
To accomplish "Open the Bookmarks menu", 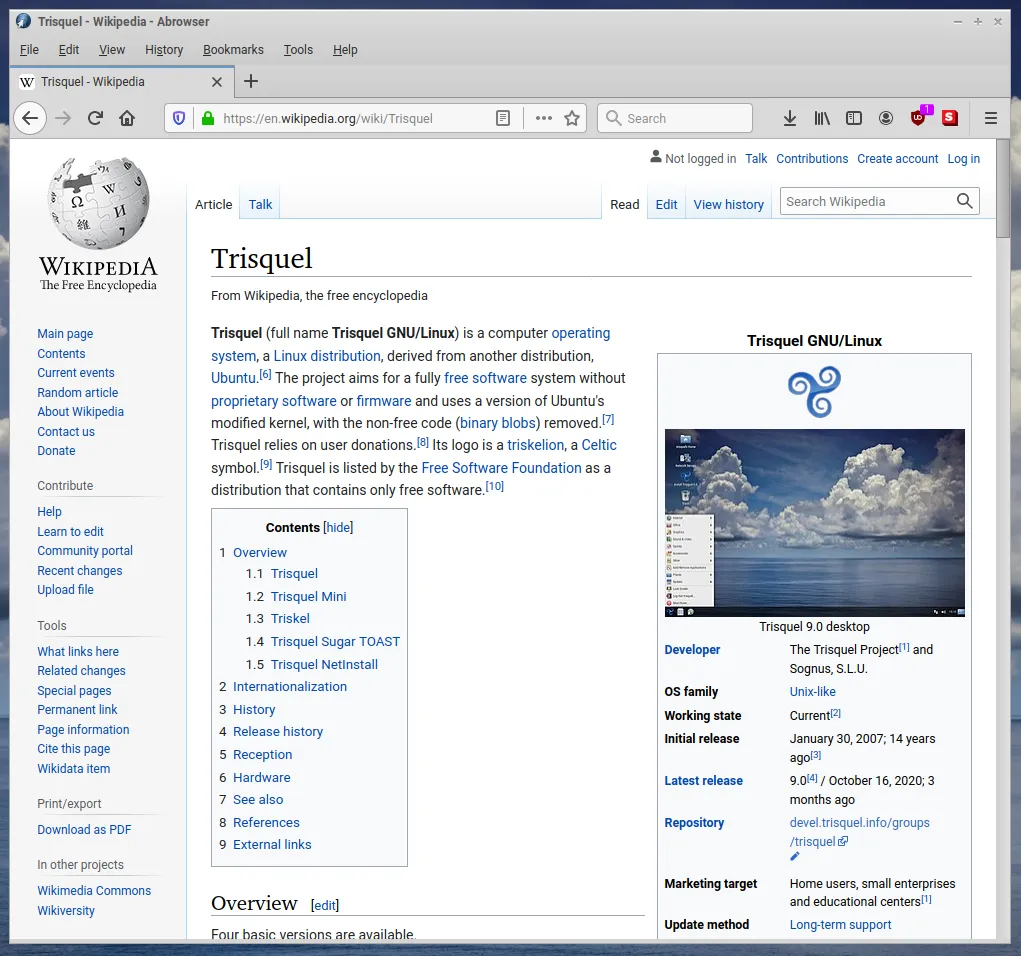I will [x=233, y=49].
